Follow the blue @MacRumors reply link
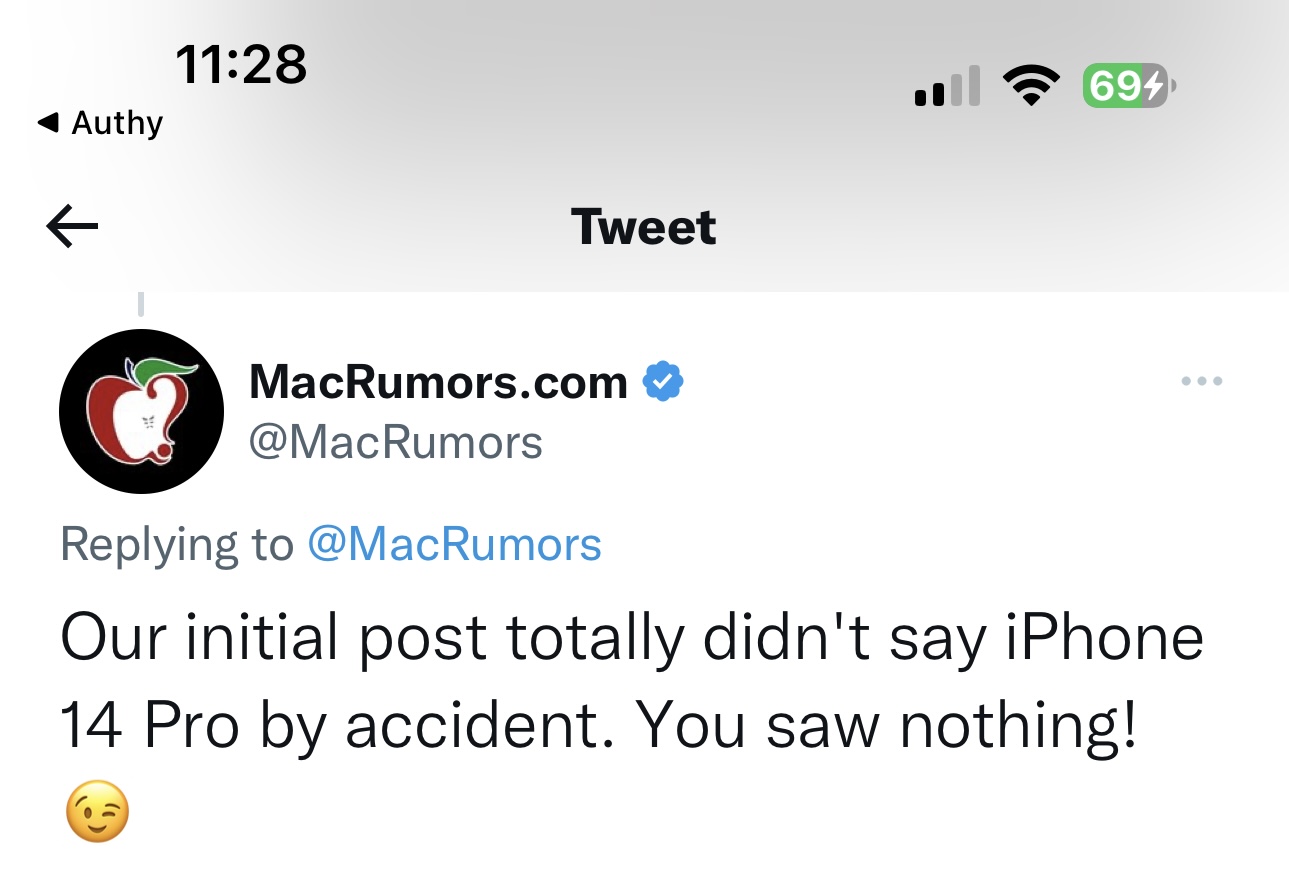Screen dimensions: 1289x875 point(455,544)
